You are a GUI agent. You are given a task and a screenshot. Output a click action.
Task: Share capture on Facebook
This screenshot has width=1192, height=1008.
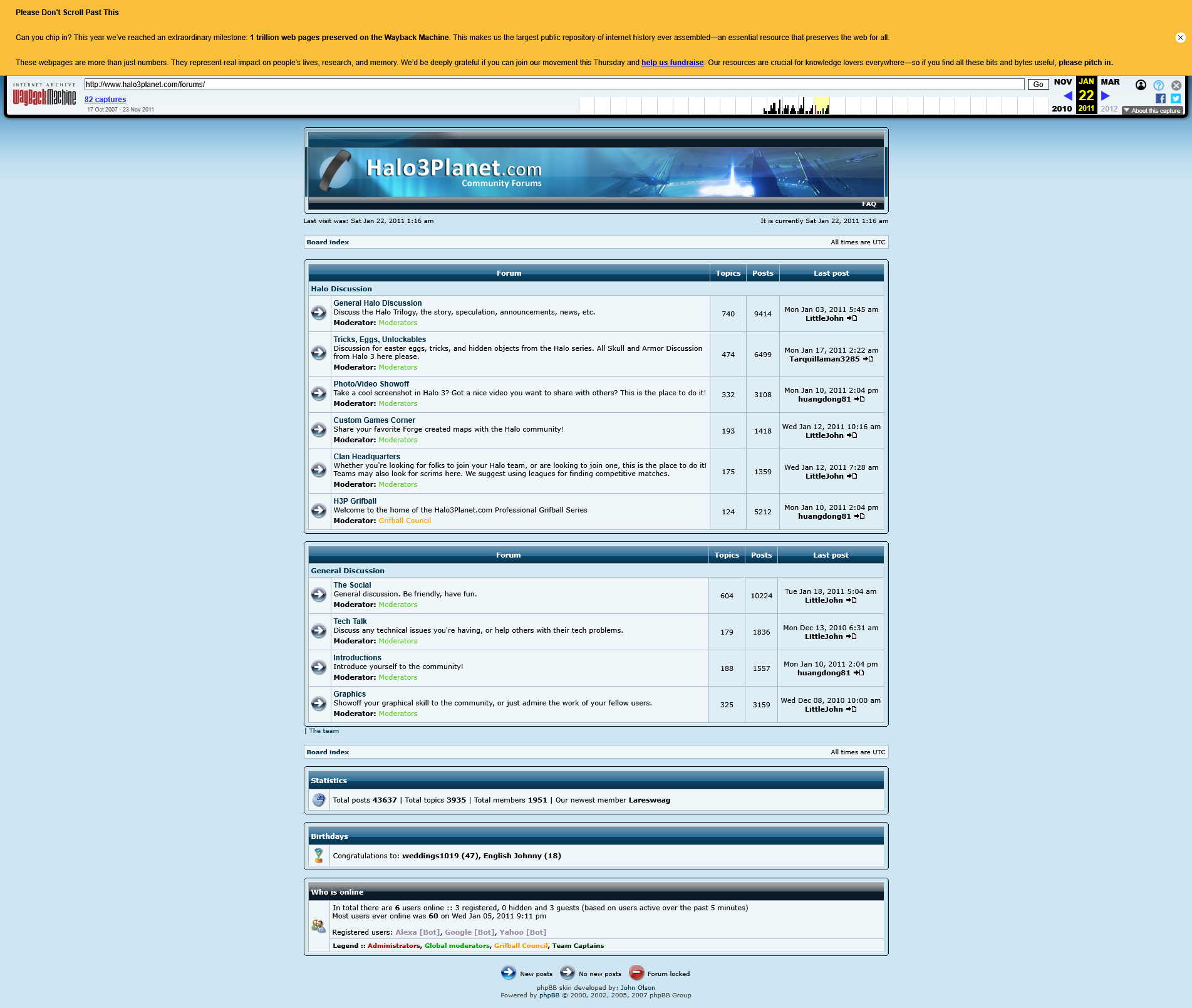click(x=1161, y=98)
